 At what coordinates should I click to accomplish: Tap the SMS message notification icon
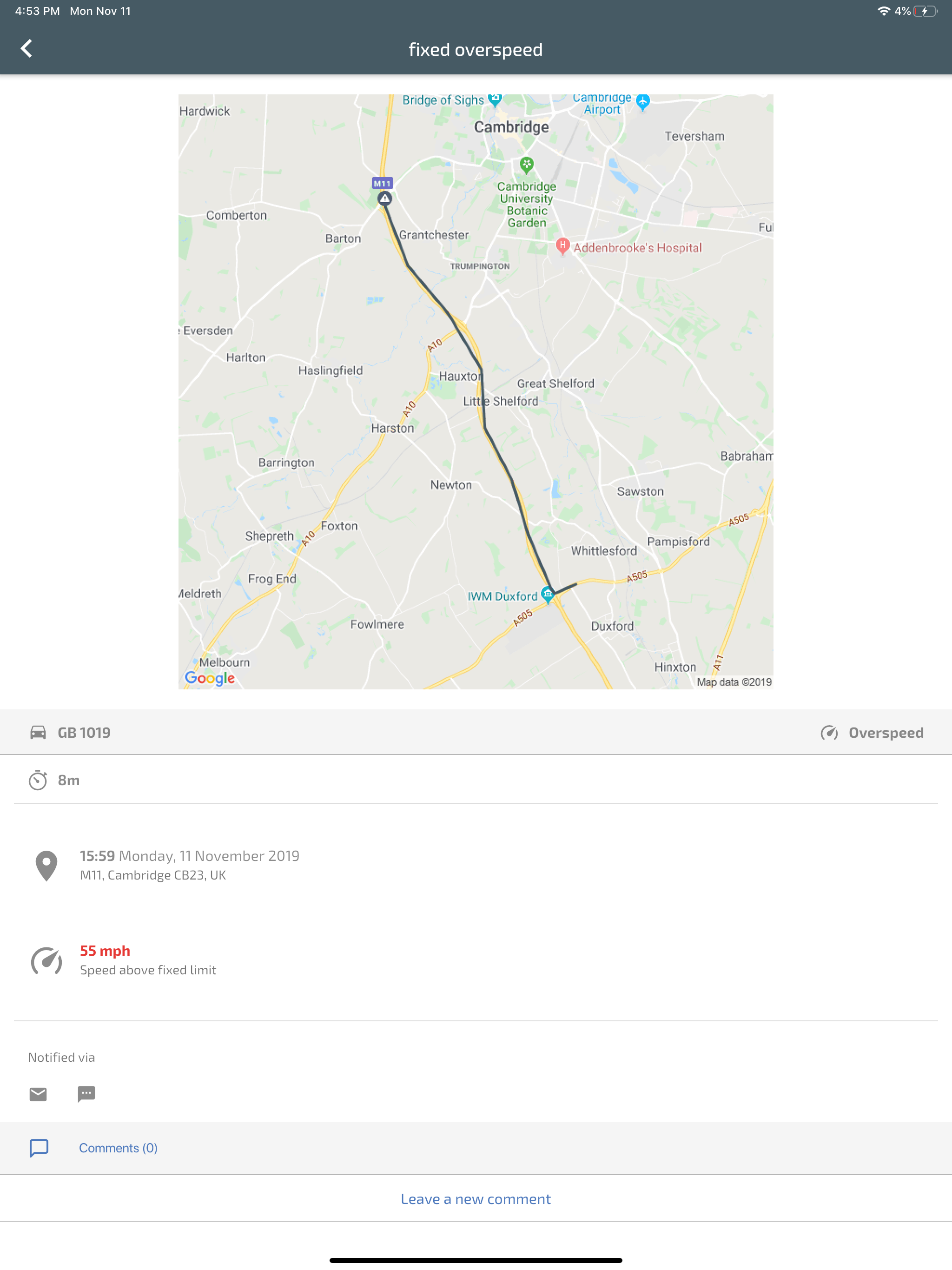pos(86,1094)
